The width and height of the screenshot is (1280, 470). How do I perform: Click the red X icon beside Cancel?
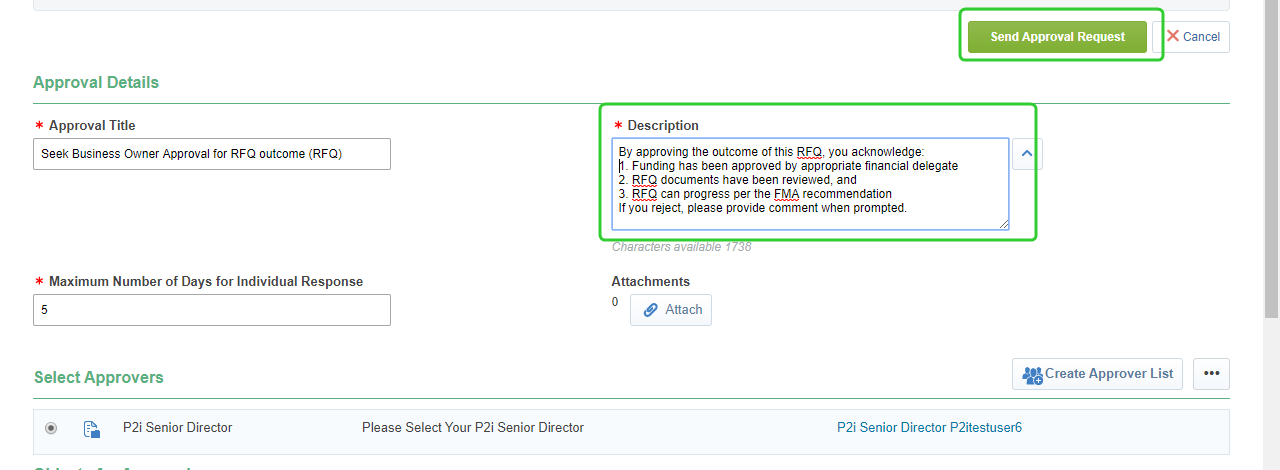[1173, 36]
